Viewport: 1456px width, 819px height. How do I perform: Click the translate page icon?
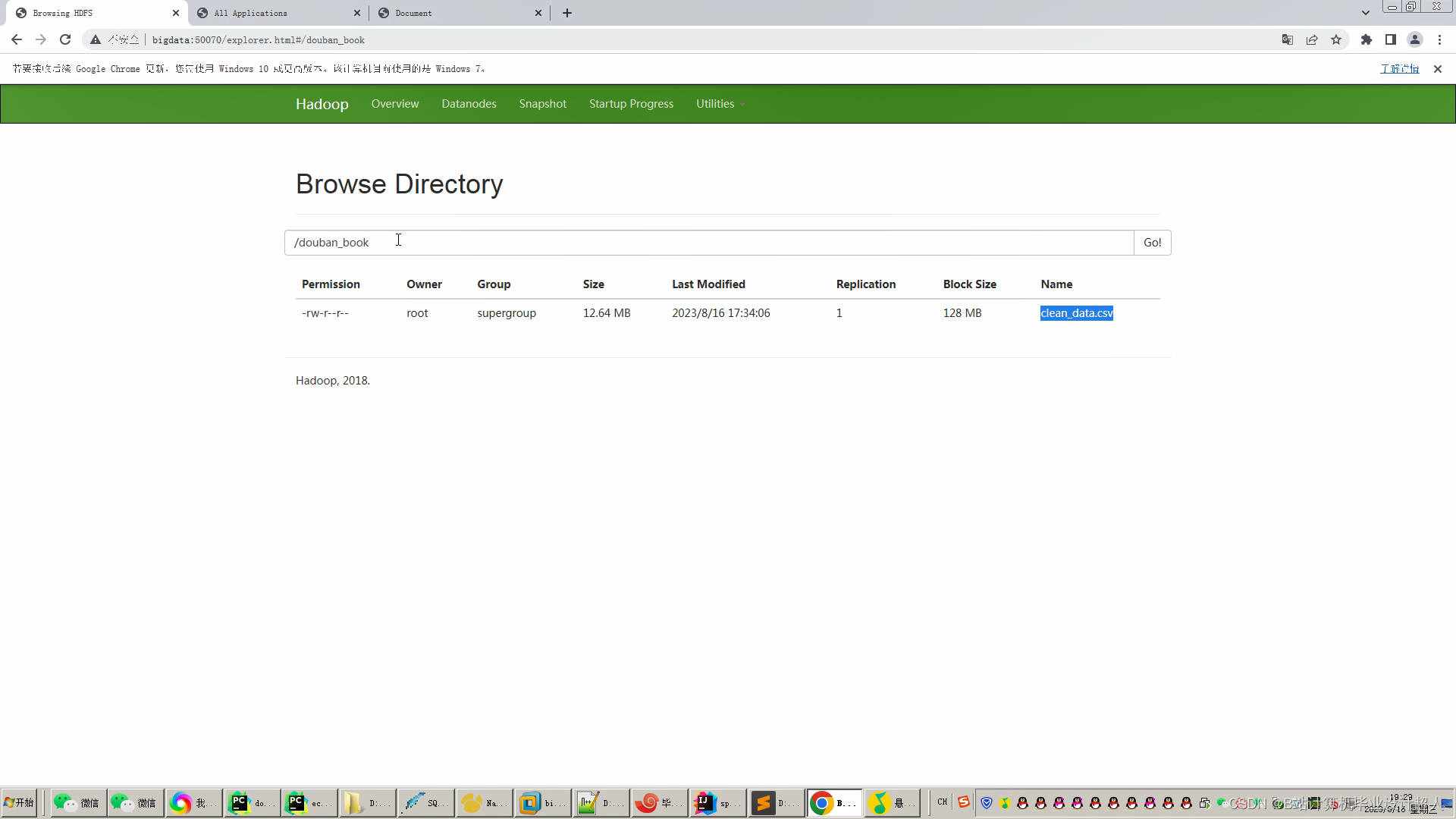[1287, 39]
